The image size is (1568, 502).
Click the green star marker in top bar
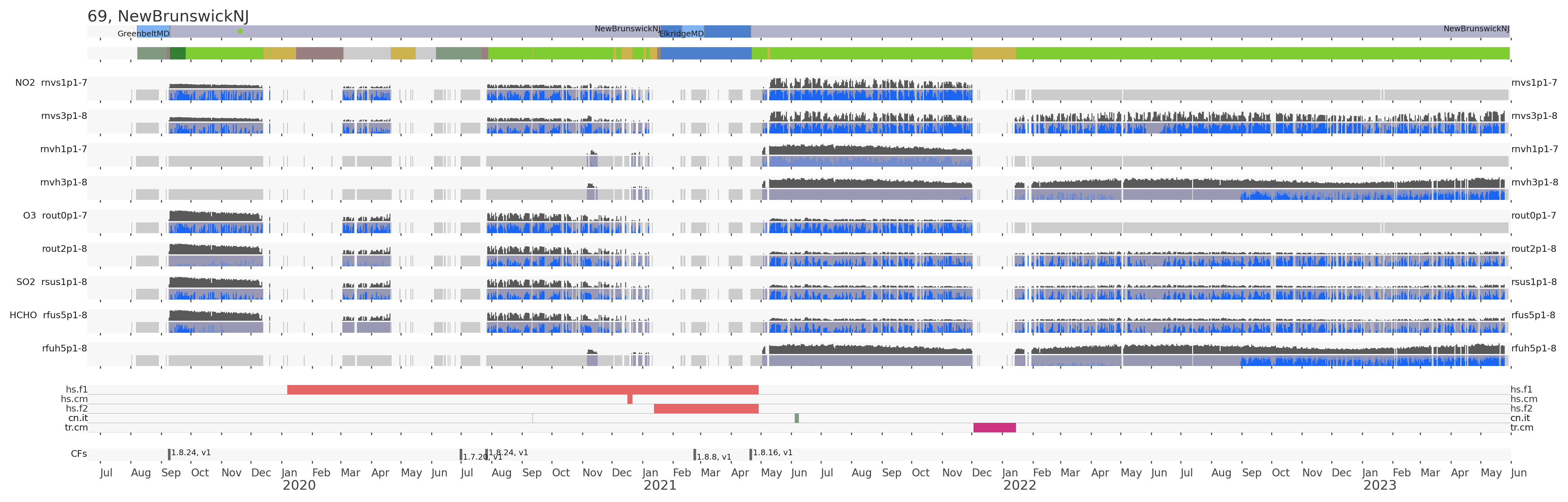tap(240, 31)
